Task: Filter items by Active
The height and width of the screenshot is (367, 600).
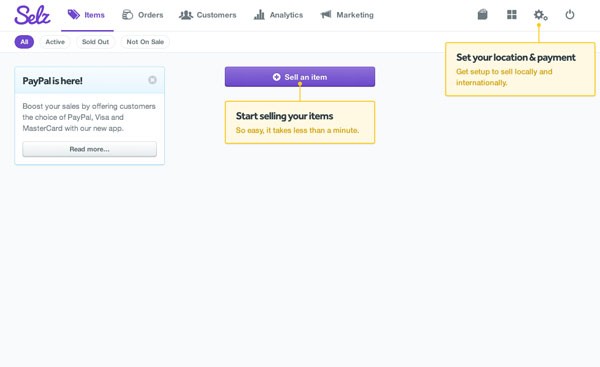Action: [55, 42]
